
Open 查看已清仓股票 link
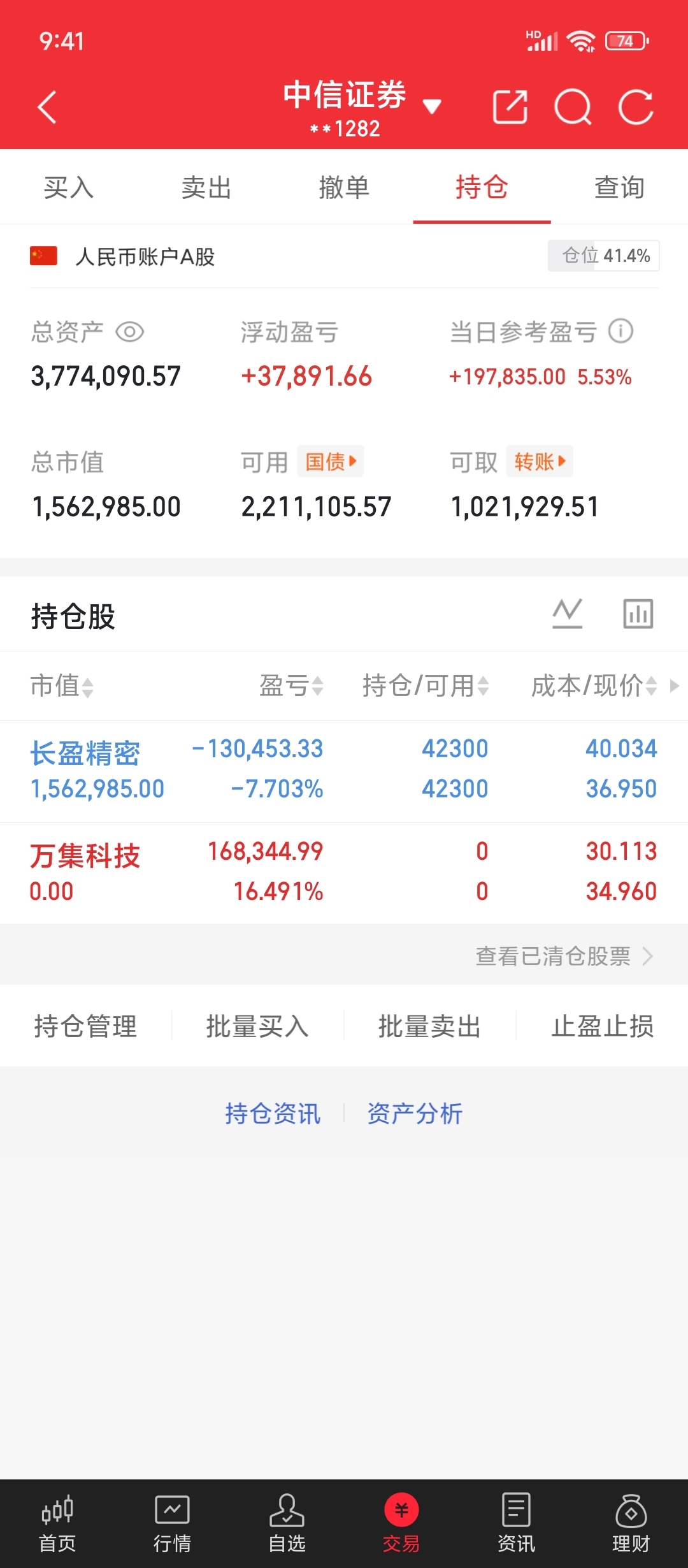[x=564, y=956]
